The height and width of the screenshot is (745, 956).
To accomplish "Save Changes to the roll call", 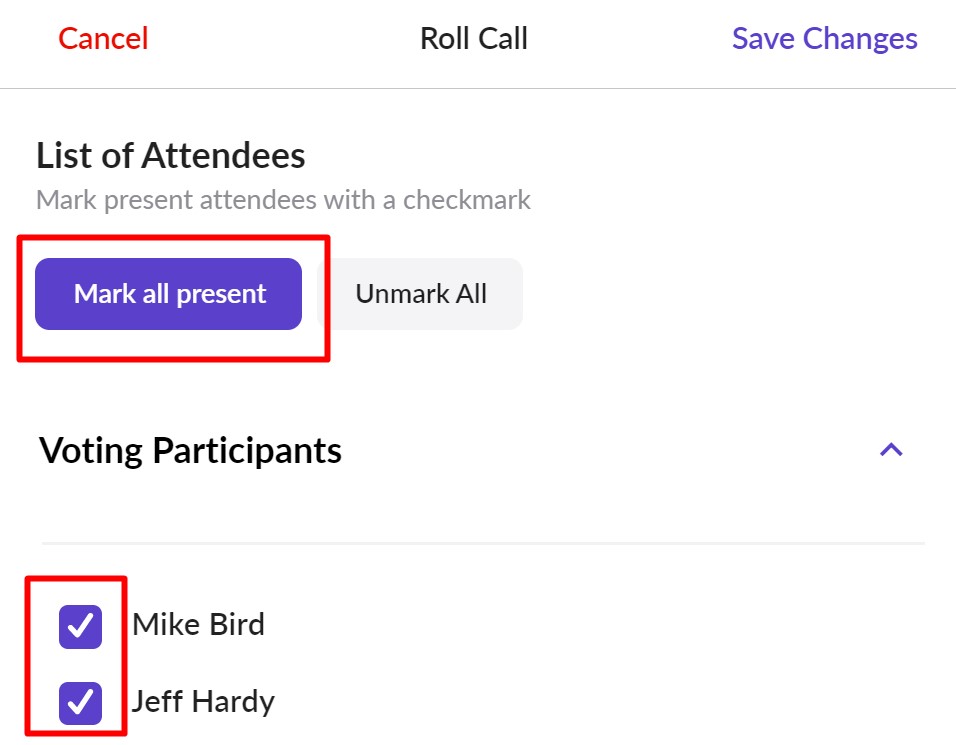I will [x=824, y=39].
